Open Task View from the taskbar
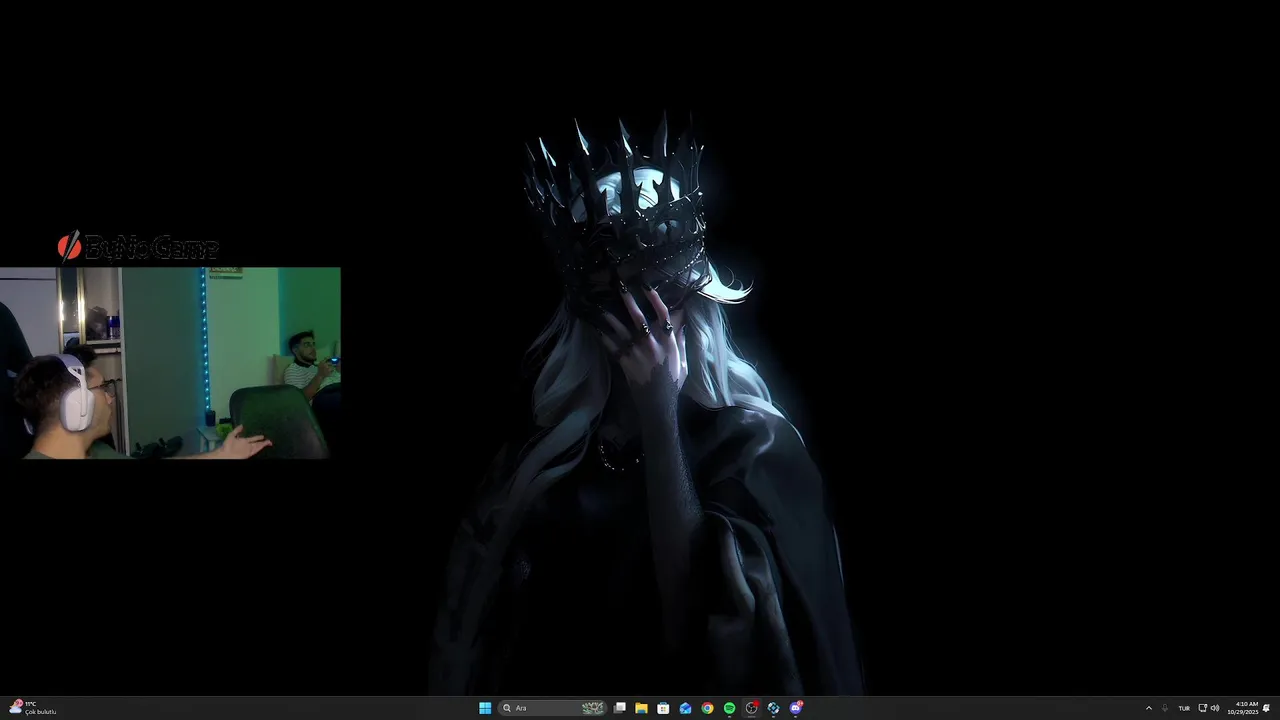The image size is (1280, 720). point(620,708)
